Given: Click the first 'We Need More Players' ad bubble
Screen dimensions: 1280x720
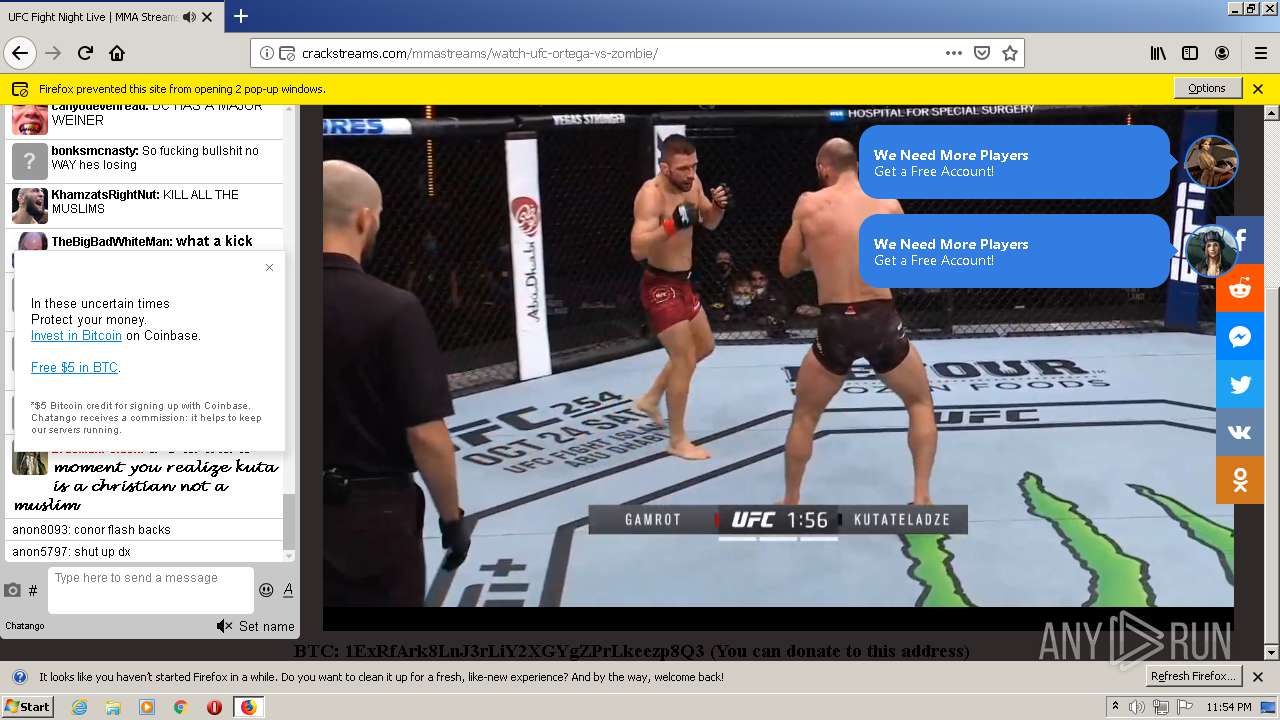Looking at the screenshot, I should coord(1014,162).
